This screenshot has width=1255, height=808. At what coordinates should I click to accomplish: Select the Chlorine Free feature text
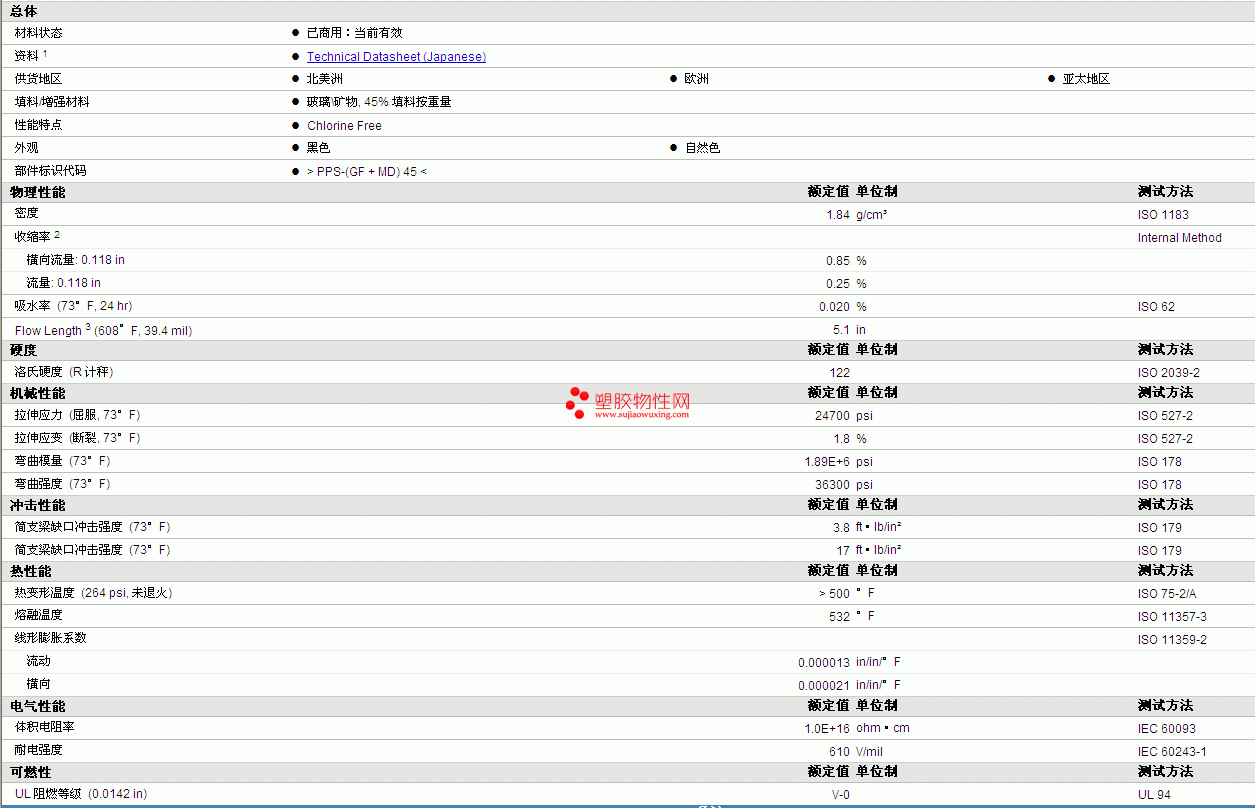(x=344, y=126)
